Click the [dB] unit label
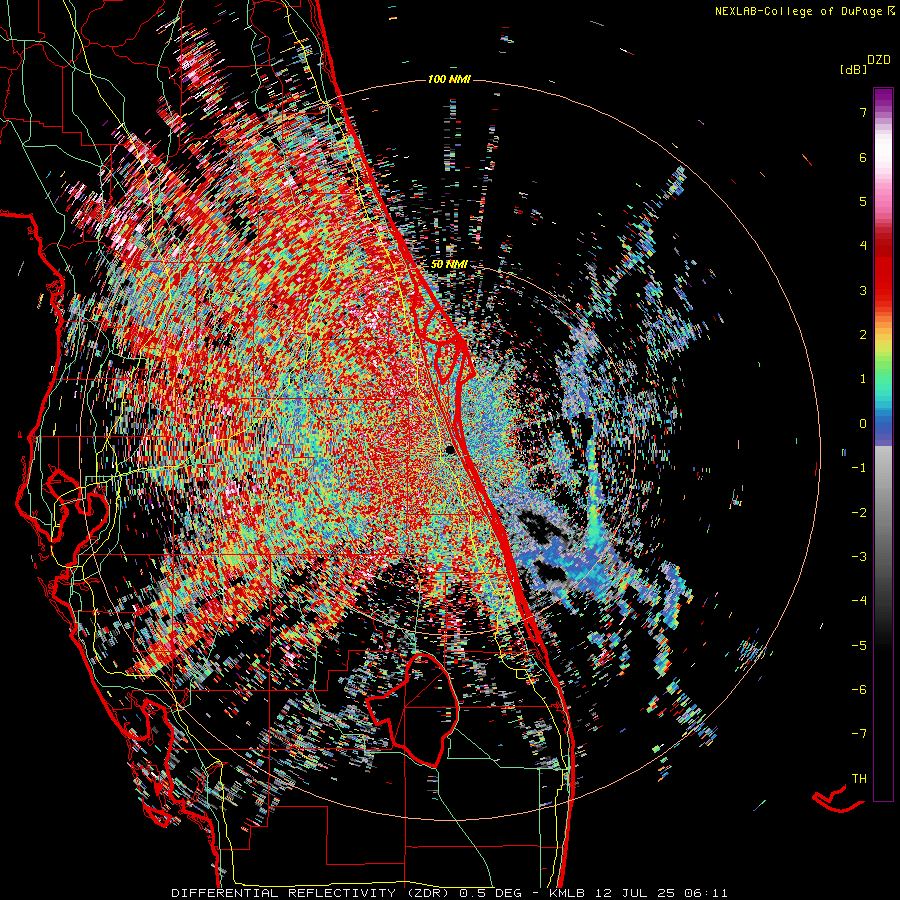900x900 pixels. coord(854,70)
